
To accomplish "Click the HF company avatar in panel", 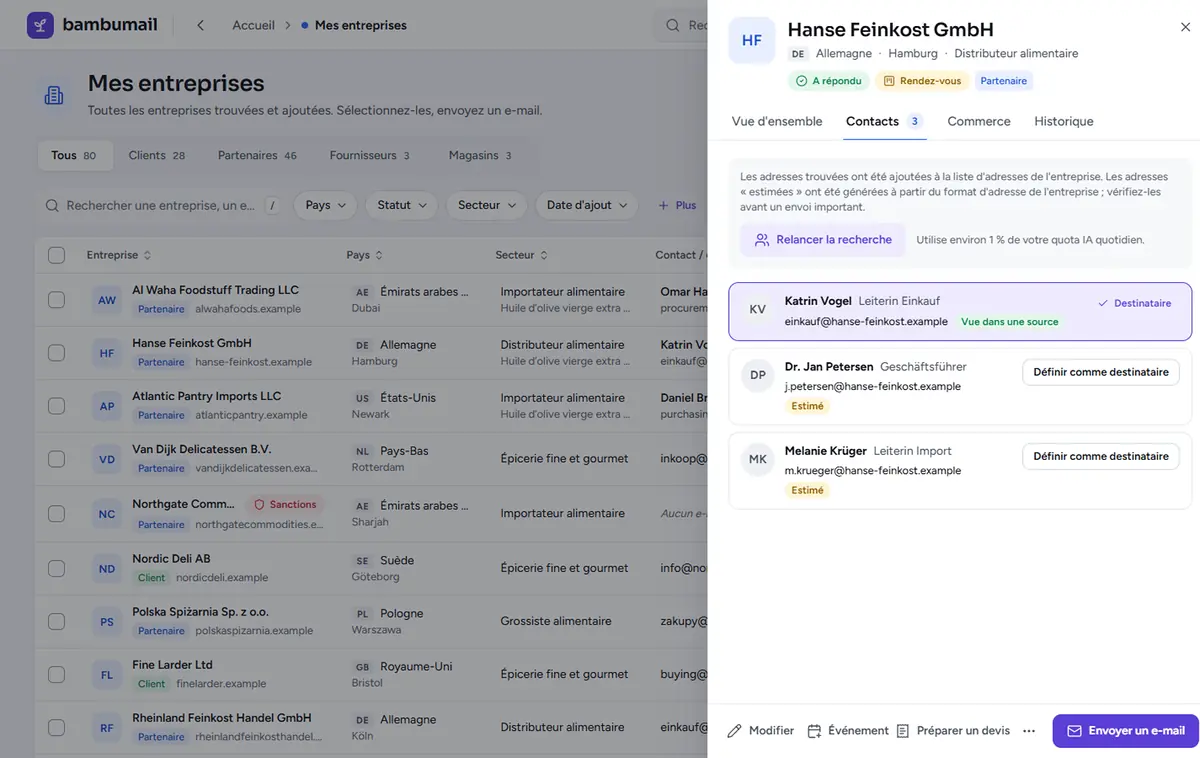I will click(x=751, y=41).
